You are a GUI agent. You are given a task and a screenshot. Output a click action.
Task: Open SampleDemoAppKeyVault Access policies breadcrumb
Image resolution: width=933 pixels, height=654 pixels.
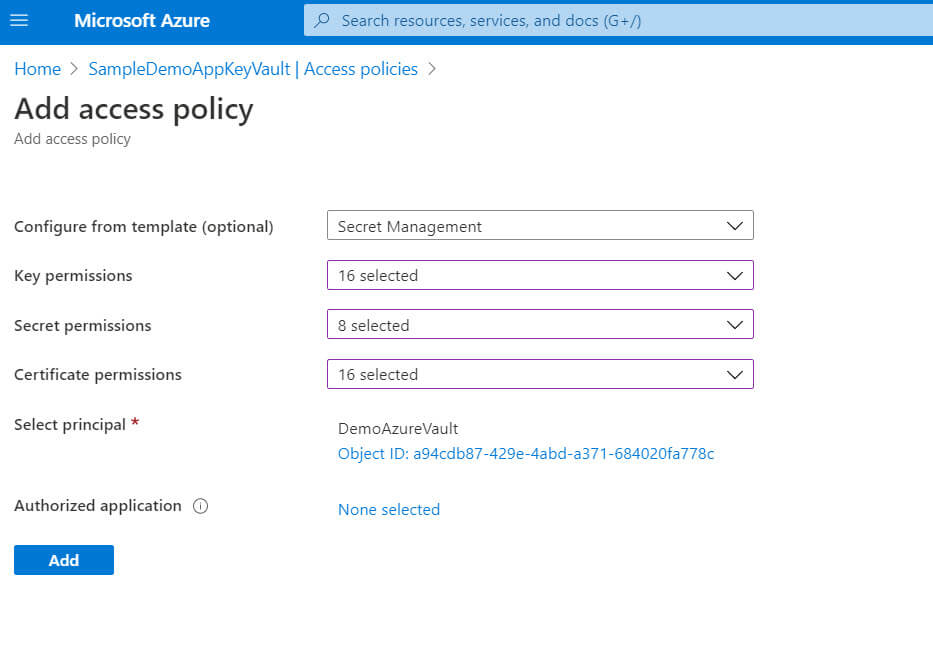(x=253, y=69)
